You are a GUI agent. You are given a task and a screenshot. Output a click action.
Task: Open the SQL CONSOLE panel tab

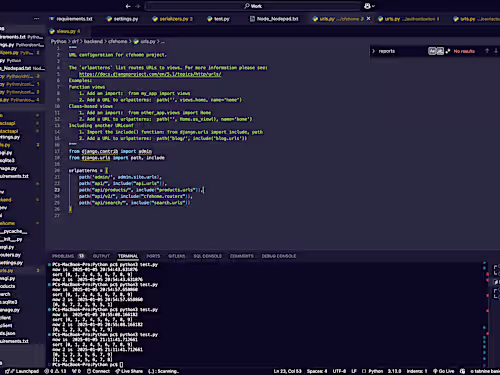[208, 256]
